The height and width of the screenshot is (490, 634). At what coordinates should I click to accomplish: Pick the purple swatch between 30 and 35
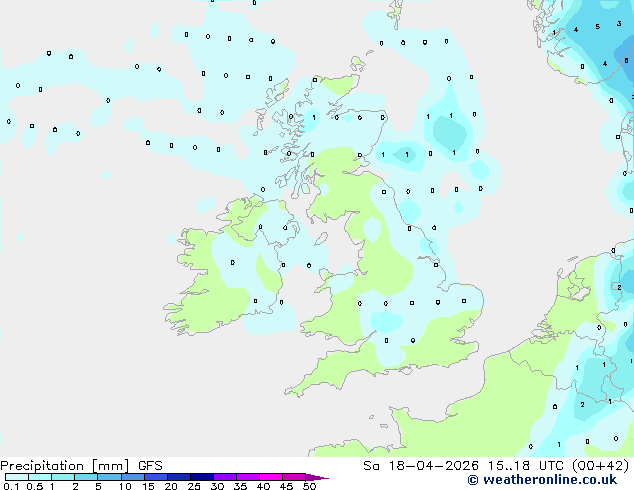(x=225, y=477)
